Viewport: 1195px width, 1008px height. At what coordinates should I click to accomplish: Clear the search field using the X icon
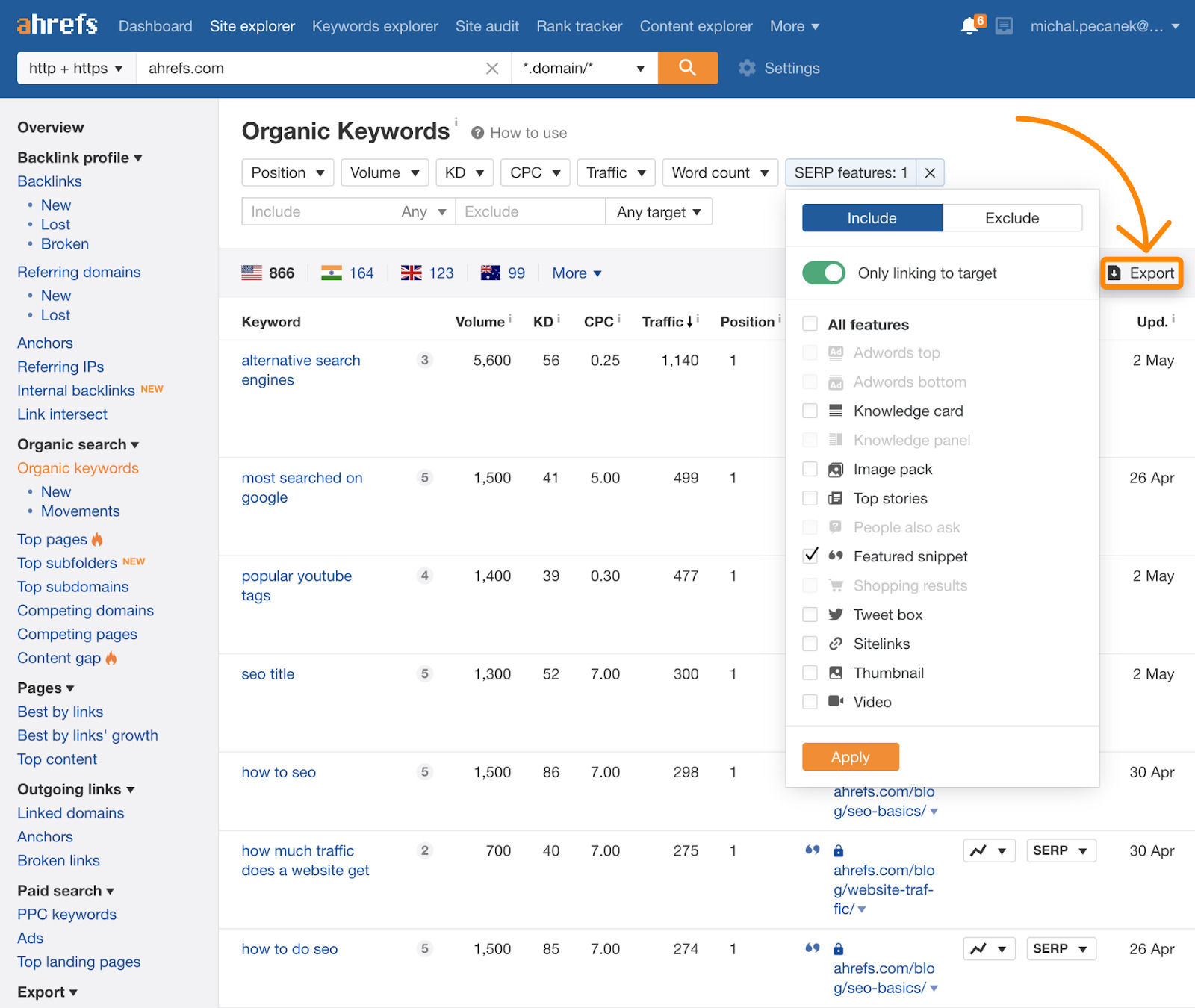492,67
